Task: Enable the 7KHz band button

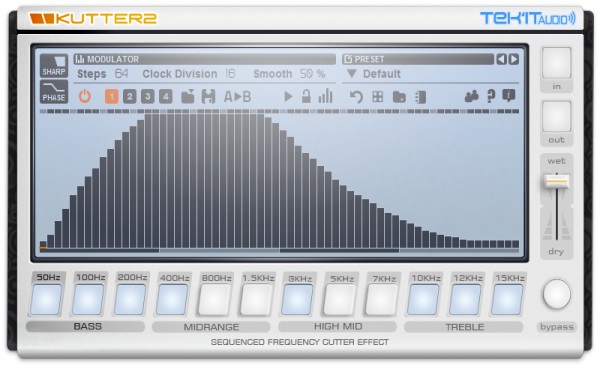Action: point(382,300)
